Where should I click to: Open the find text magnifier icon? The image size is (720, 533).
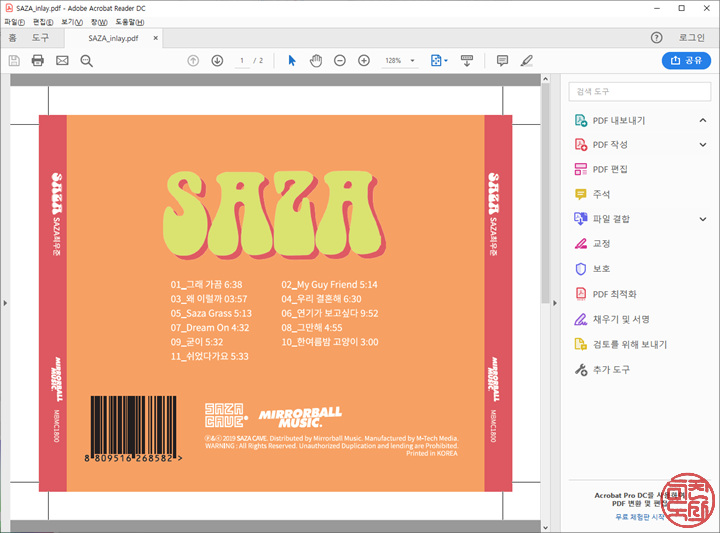tap(86, 61)
